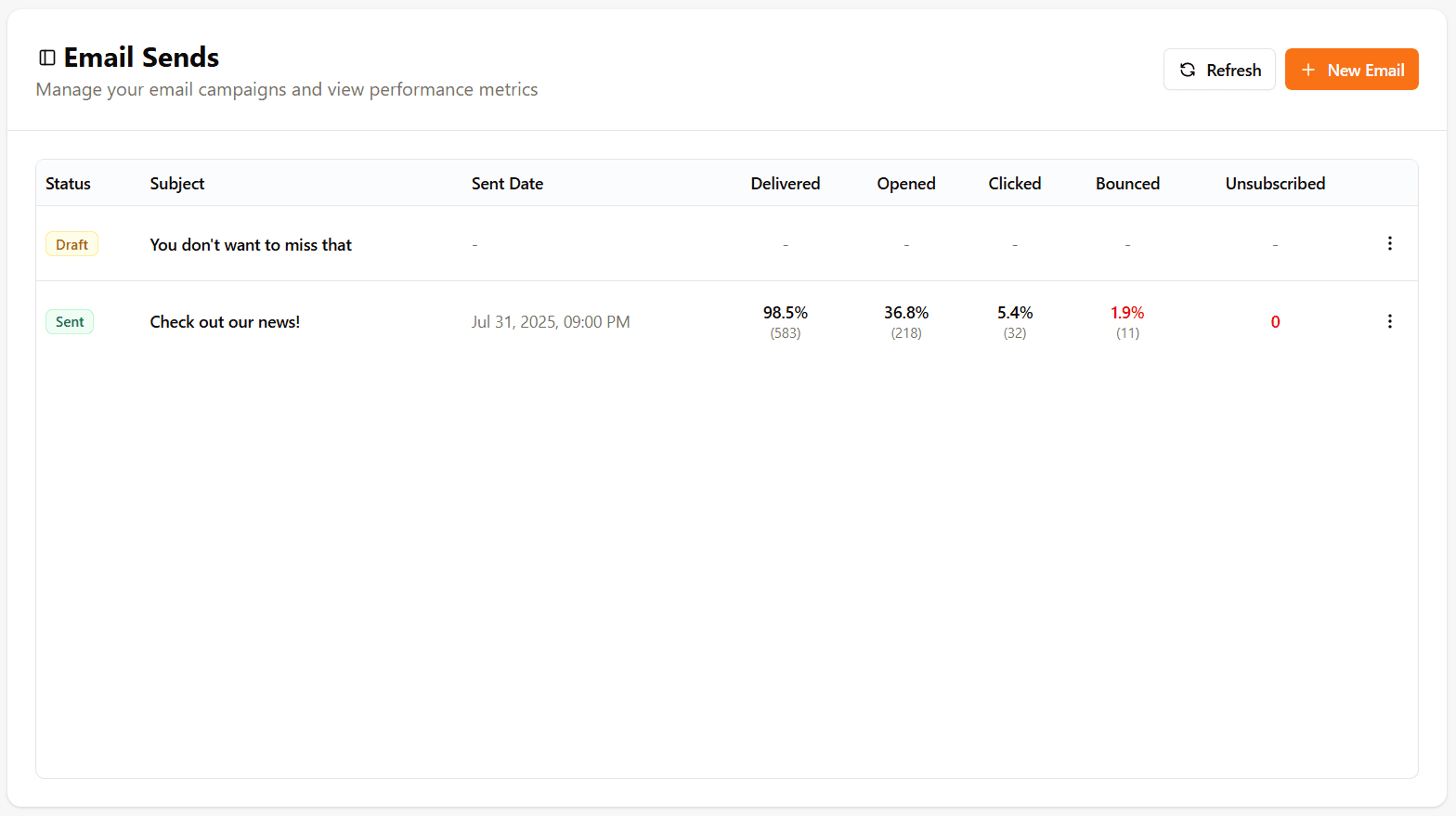The width and height of the screenshot is (1456, 816).
Task: Click the Unsubscribed column header
Action: (1275, 184)
